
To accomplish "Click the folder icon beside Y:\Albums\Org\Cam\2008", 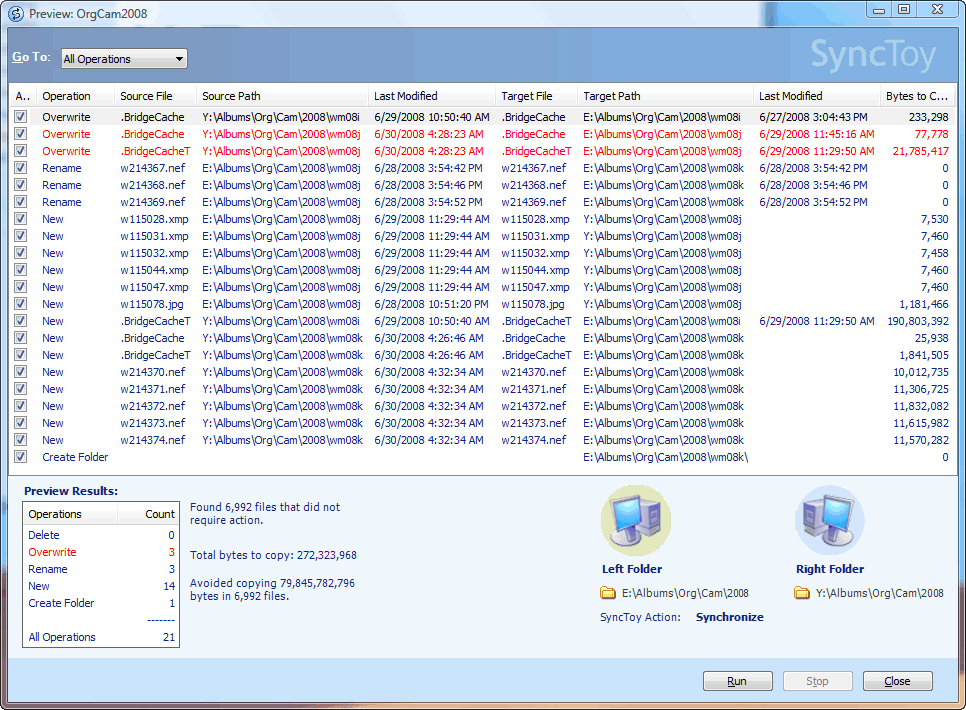I will (802, 593).
